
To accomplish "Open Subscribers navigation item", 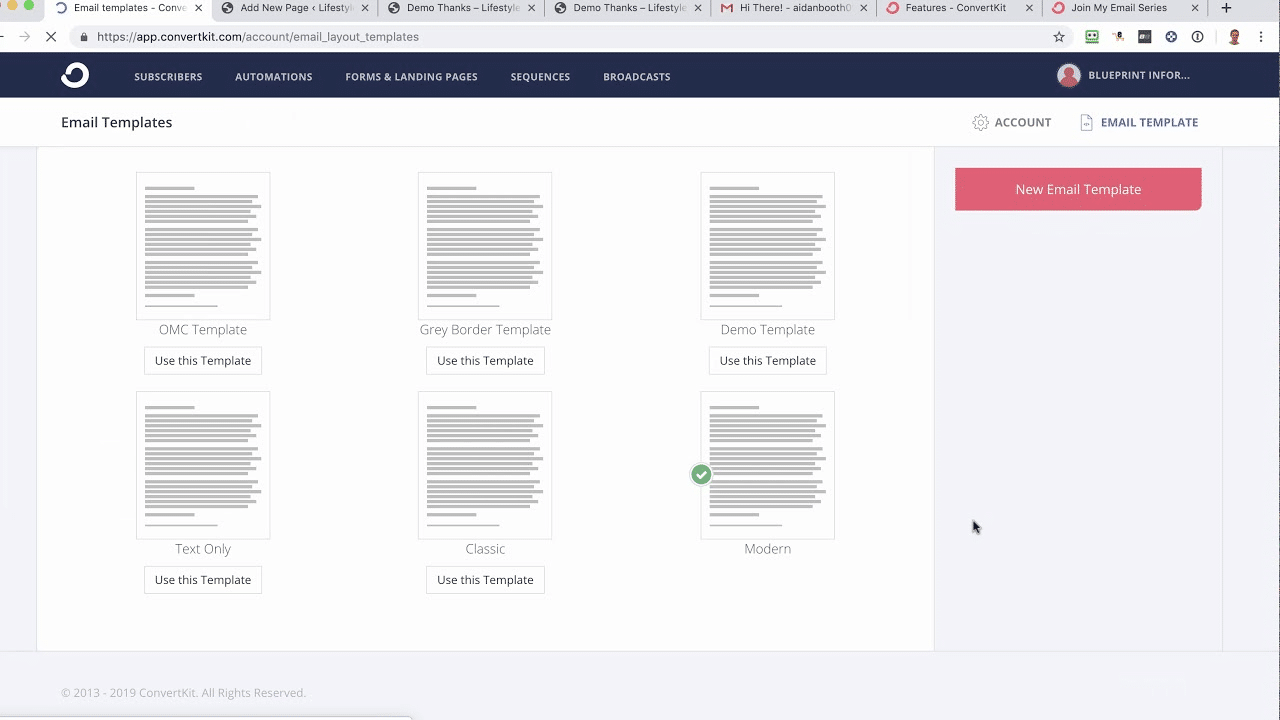I will (x=168, y=77).
